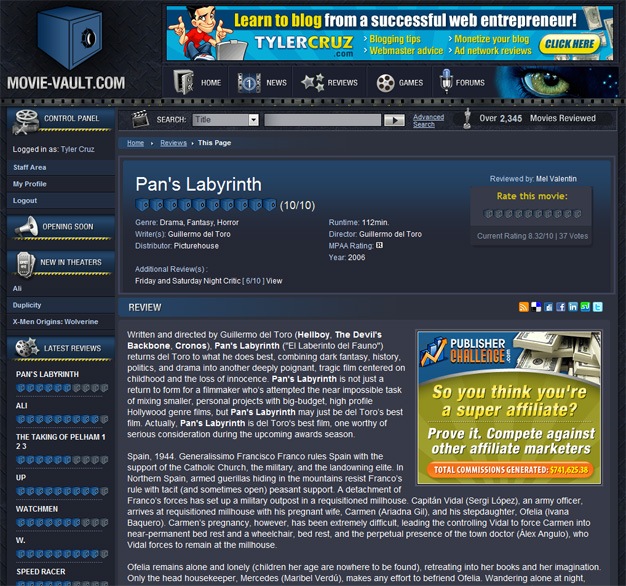Open the Advanced Search link
This screenshot has width=626, height=586.
pyautogui.click(x=428, y=121)
